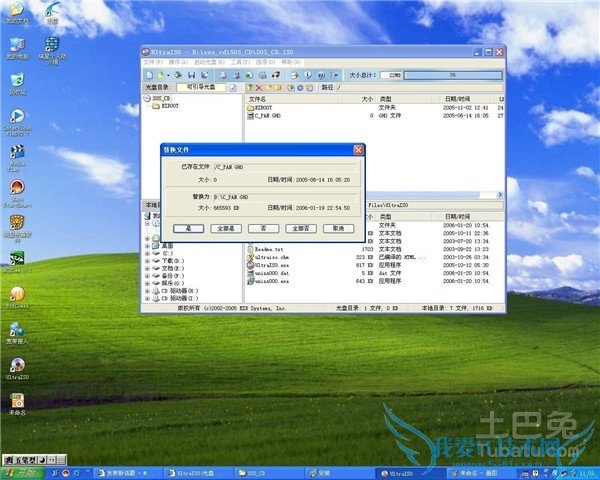The image size is (600, 480).
Task: Select the EZBOOT folder icon in file list
Action: 251,107
